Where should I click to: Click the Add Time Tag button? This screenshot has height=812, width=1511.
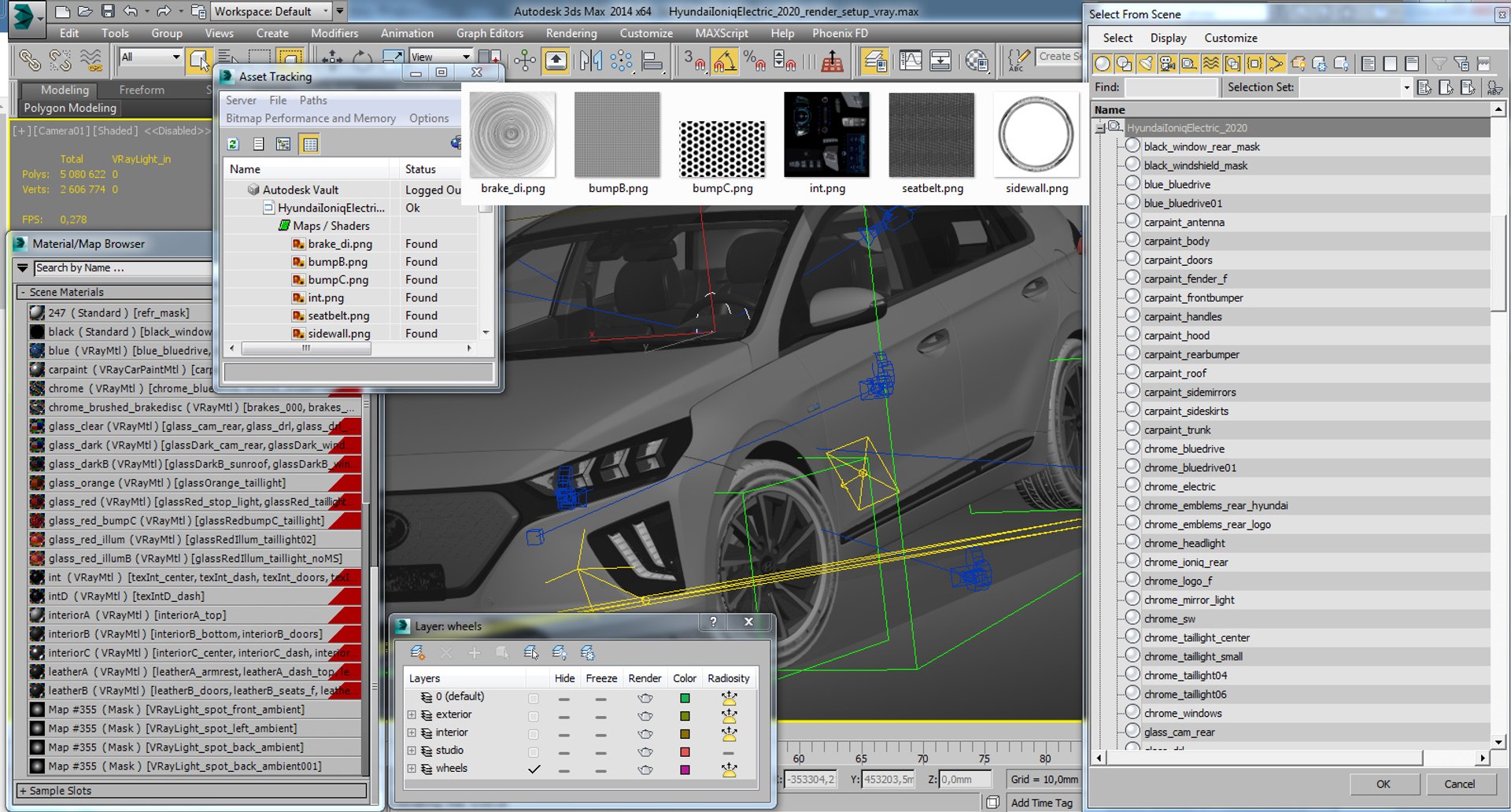[1041, 803]
